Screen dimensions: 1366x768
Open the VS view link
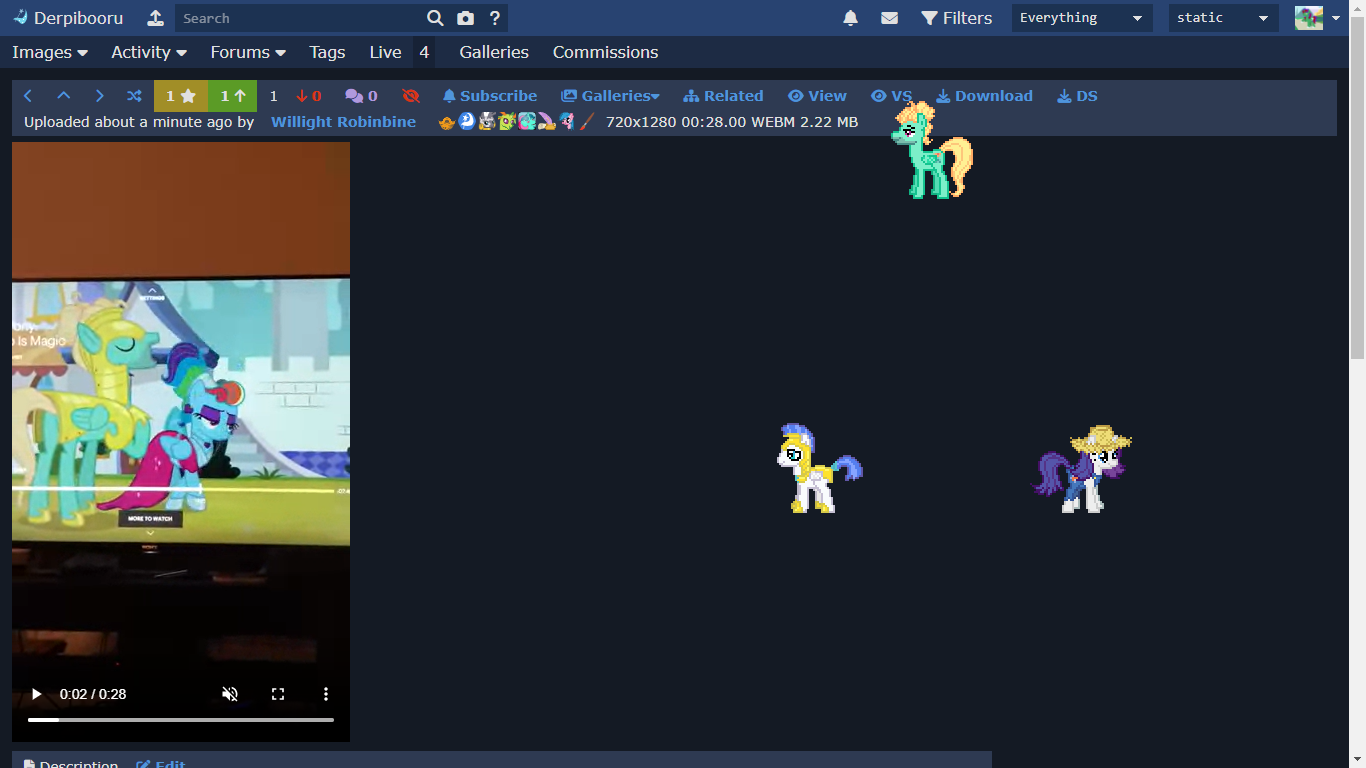[x=891, y=96]
